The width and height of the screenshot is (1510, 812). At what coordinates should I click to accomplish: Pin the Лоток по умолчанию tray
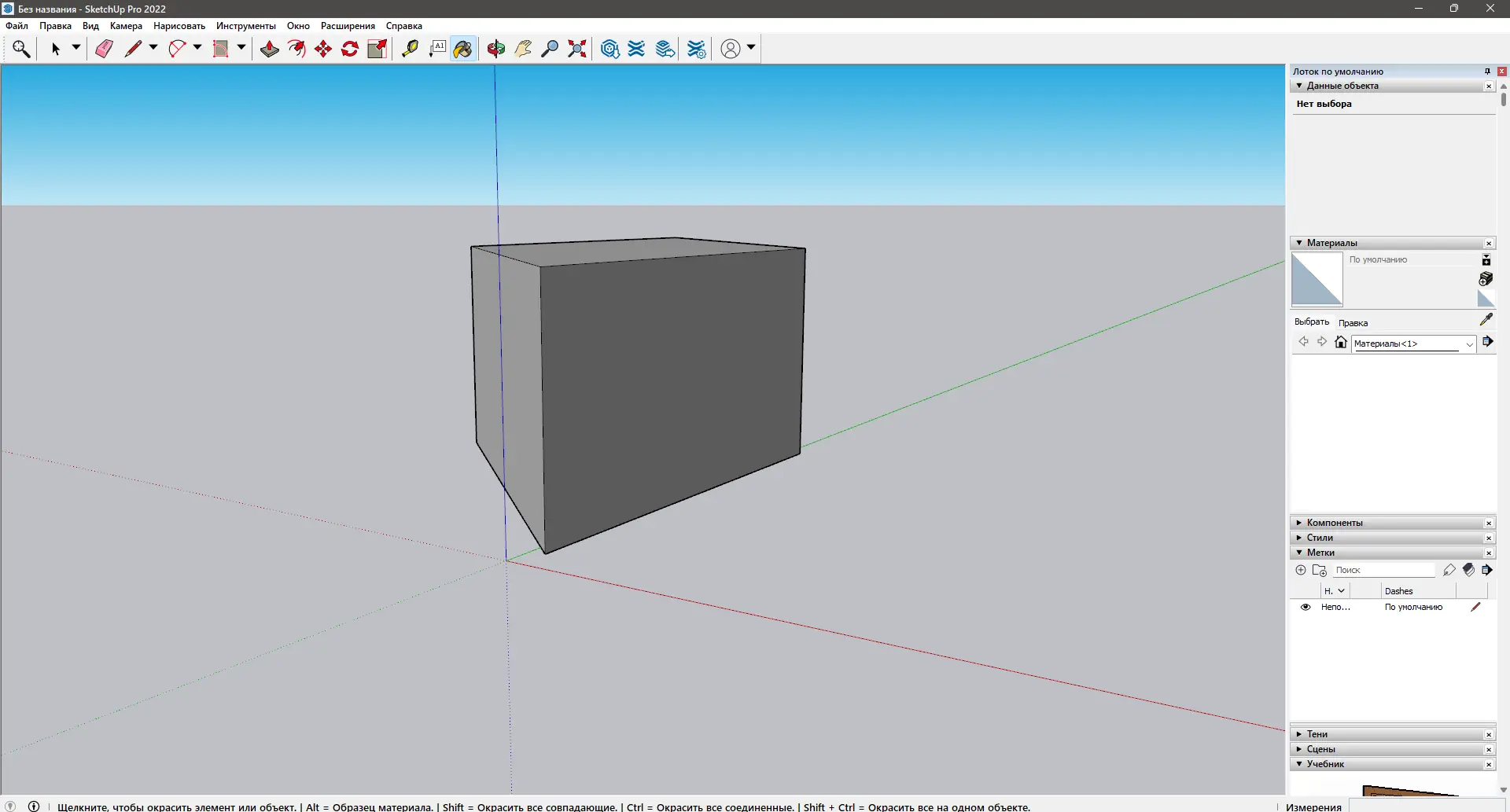(1487, 72)
